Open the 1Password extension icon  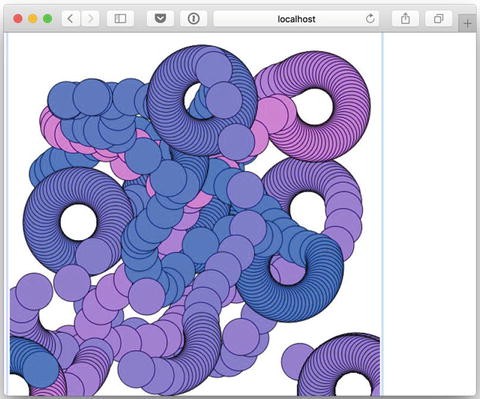(194, 19)
